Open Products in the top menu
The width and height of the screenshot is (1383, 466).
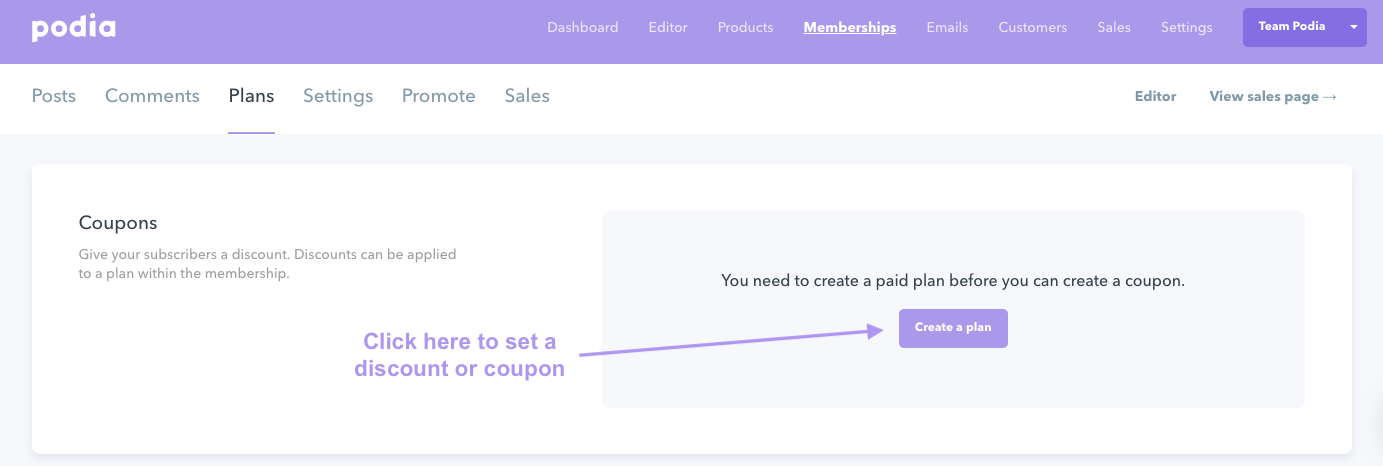[x=746, y=28]
